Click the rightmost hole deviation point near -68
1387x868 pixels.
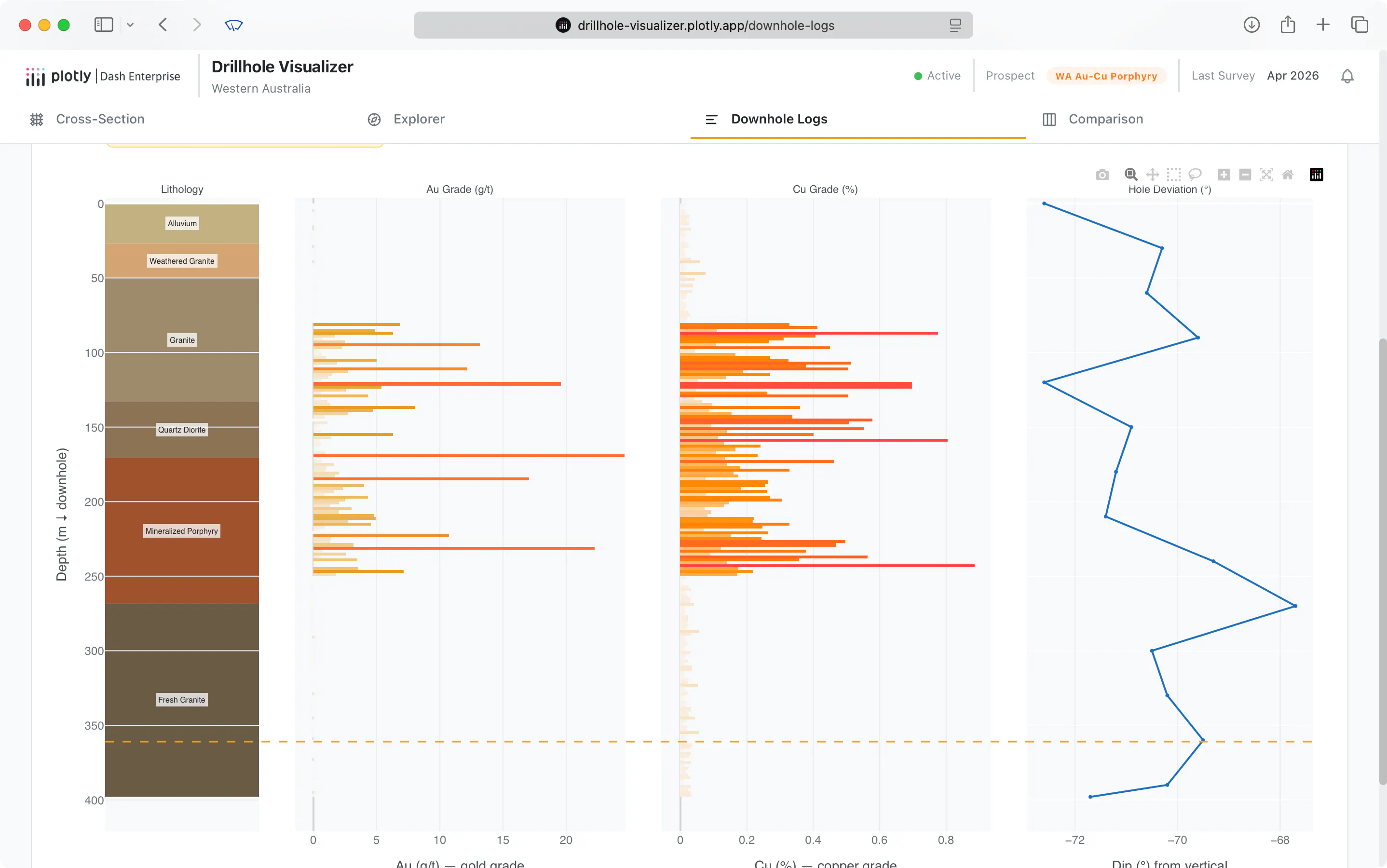pyautogui.click(x=1295, y=606)
